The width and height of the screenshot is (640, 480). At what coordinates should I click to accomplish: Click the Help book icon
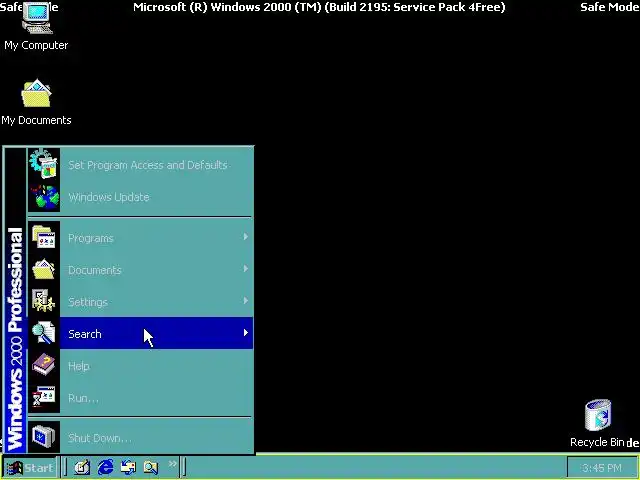click(44, 365)
